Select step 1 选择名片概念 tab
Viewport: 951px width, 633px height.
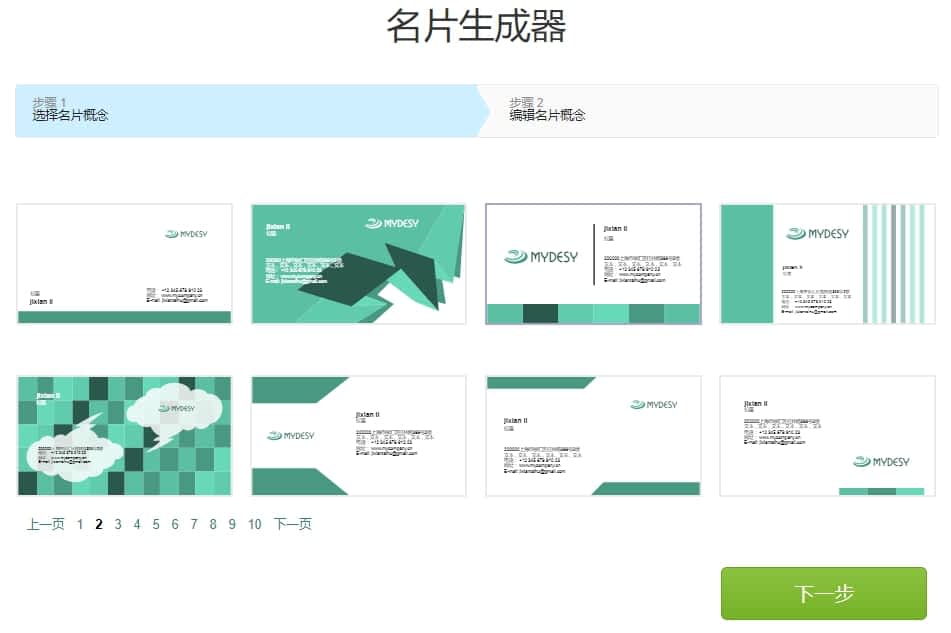tap(246, 110)
